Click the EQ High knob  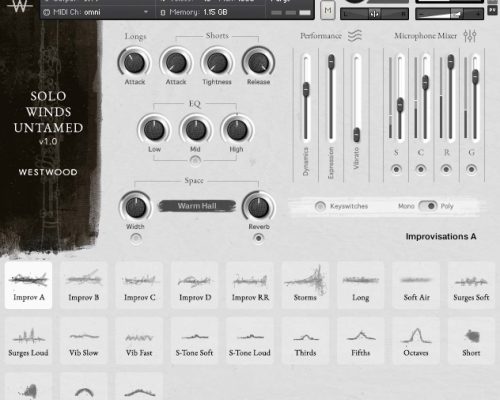pos(237,129)
